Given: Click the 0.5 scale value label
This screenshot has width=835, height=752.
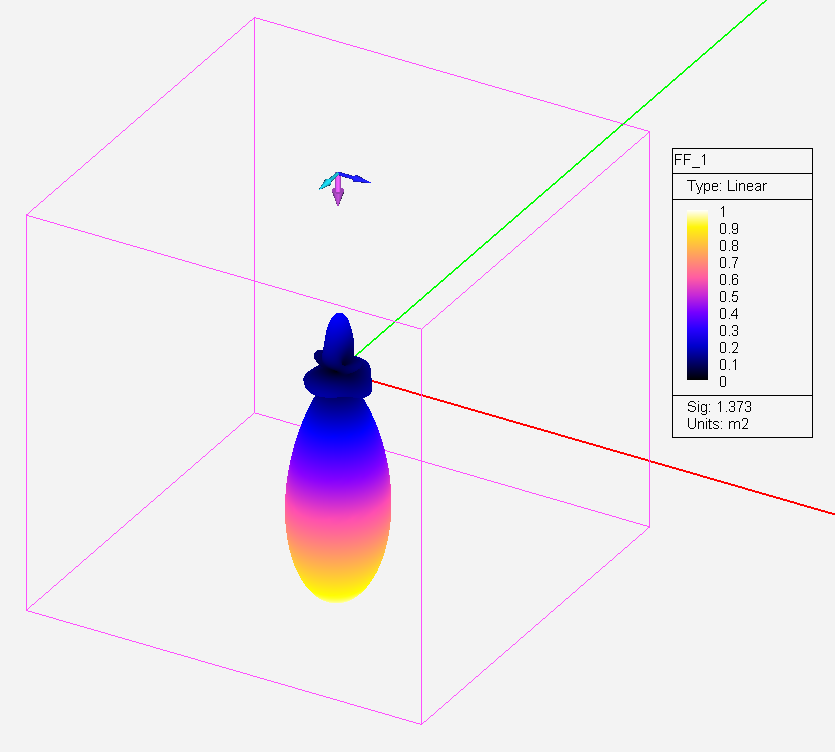Looking at the screenshot, I should [x=728, y=297].
